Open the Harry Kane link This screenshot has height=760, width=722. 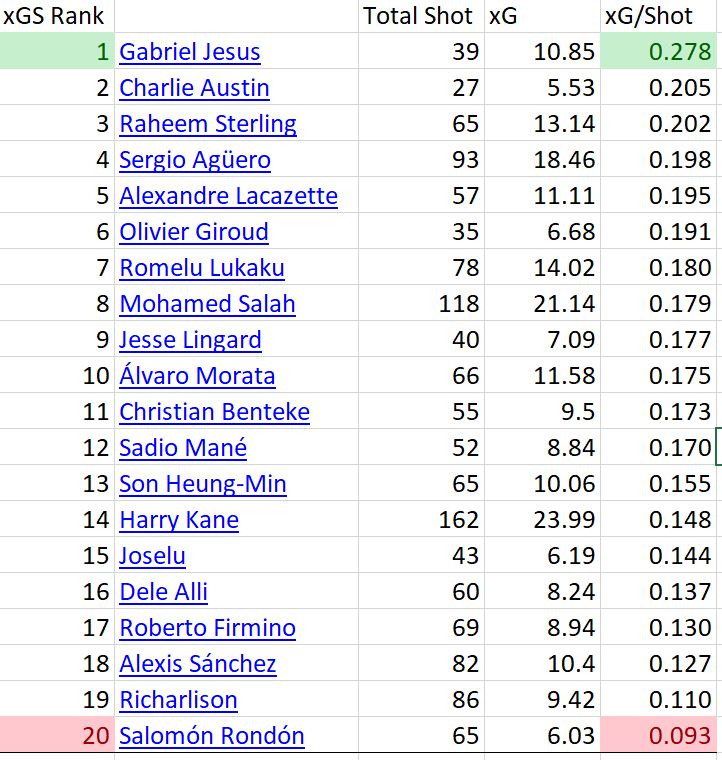[x=179, y=520]
